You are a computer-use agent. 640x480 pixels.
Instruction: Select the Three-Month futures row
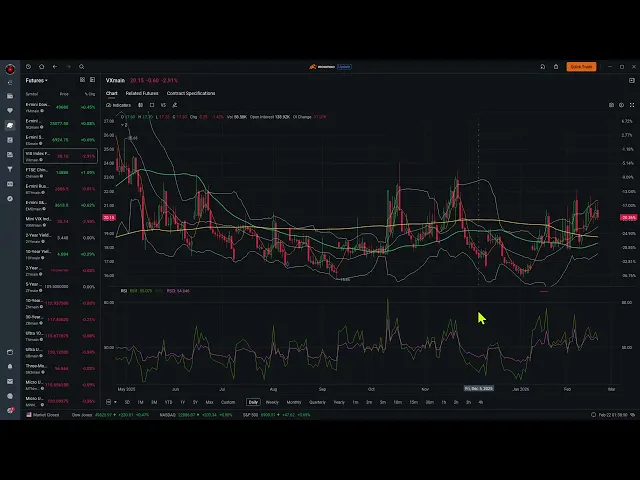coord(60,369)
